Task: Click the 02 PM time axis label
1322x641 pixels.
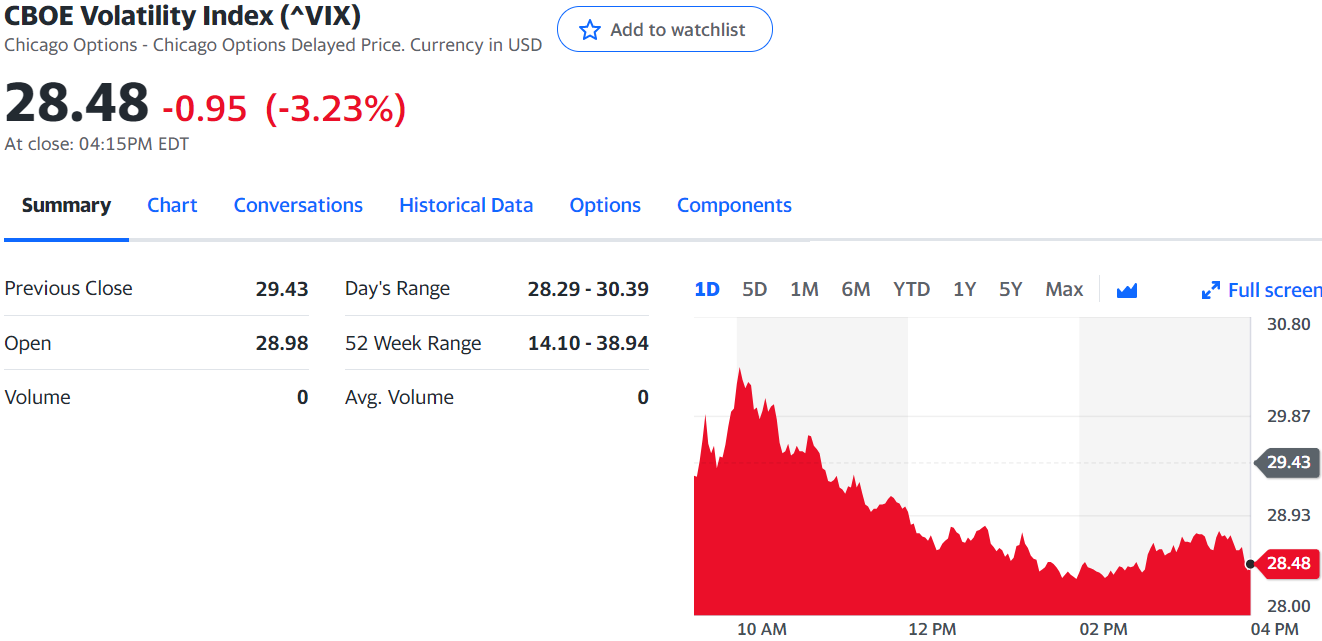Action: tap(1103, 629)
